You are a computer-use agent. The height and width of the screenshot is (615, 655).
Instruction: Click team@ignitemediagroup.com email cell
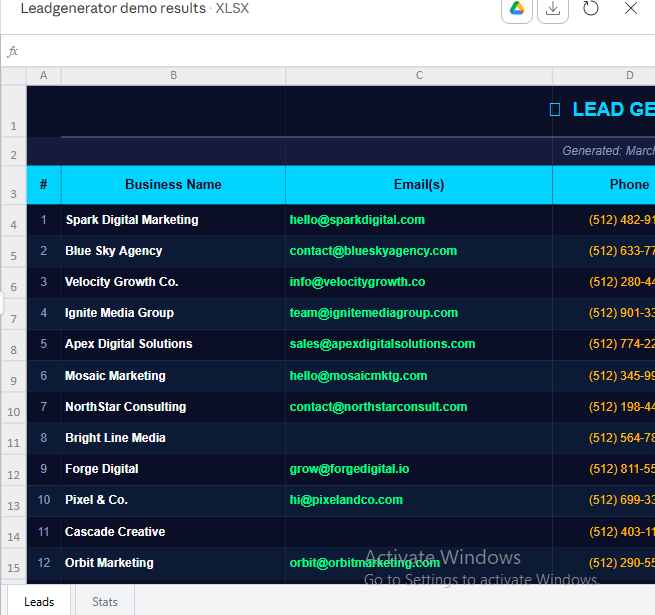tap(419, 313)
